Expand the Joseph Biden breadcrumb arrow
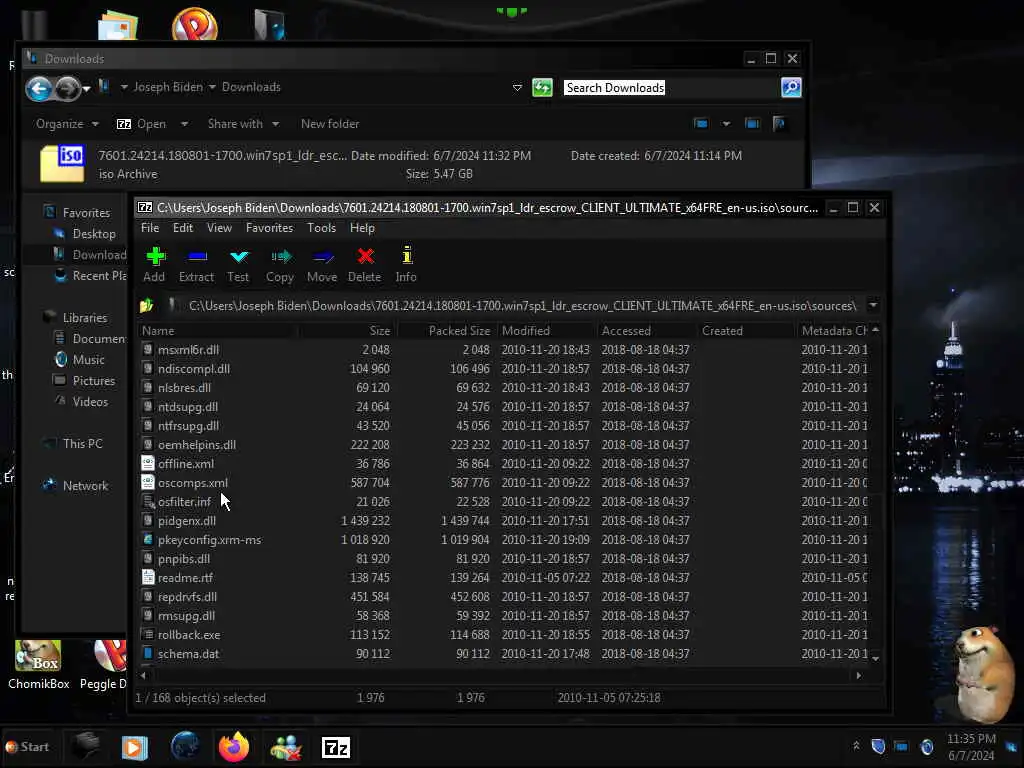 pyautogui.click(x=212, y=88)
